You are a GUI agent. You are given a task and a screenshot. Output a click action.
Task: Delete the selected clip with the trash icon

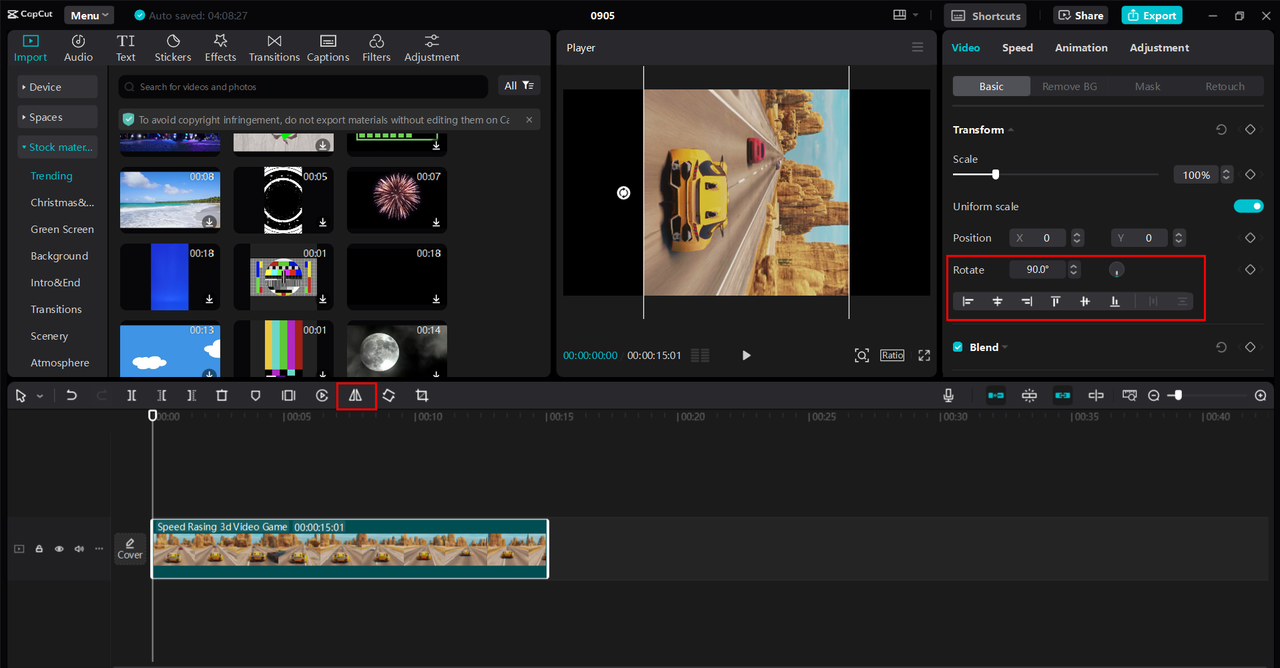(222, 396)
